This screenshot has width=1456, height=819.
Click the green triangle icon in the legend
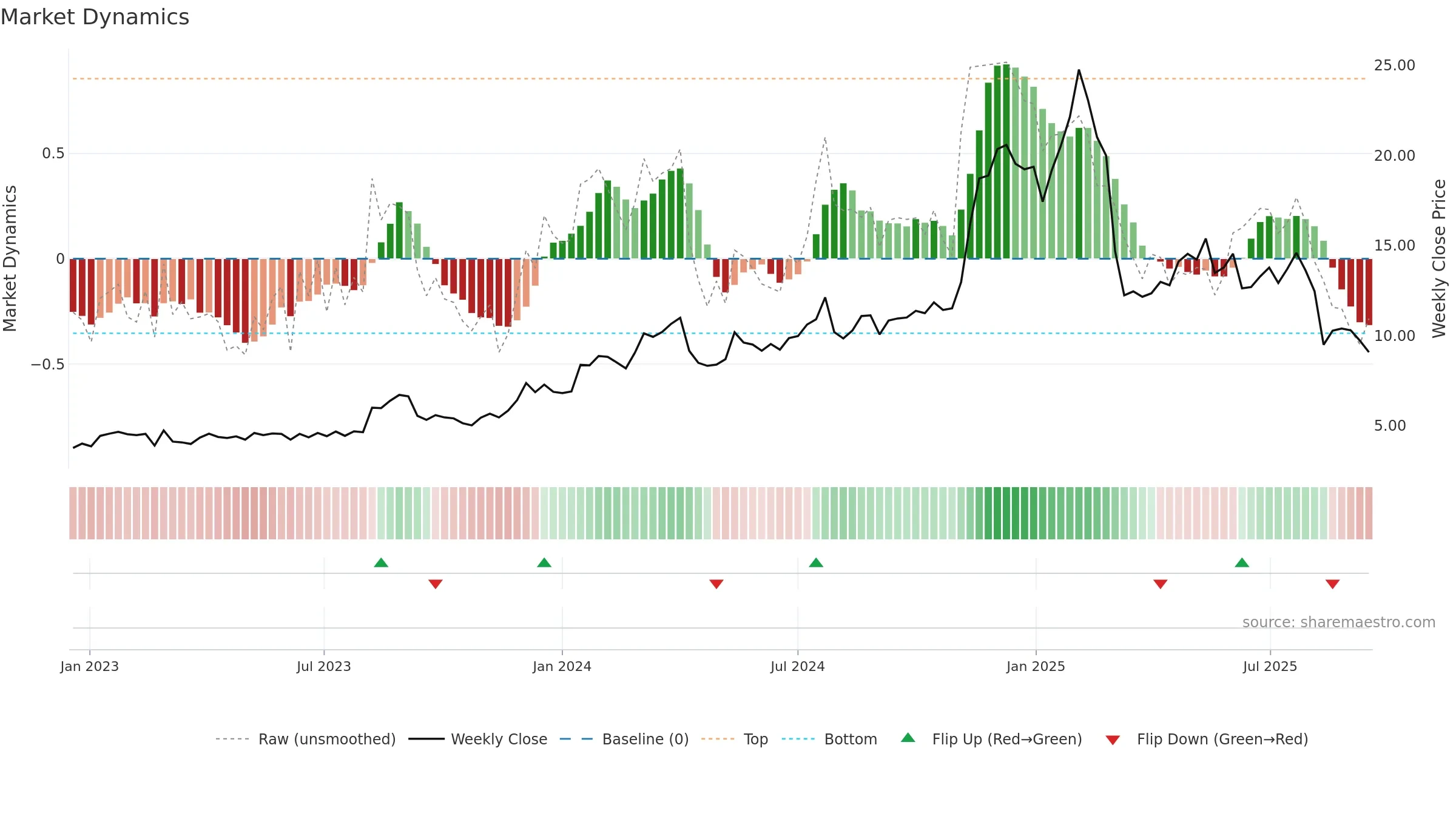pos(908,738)
